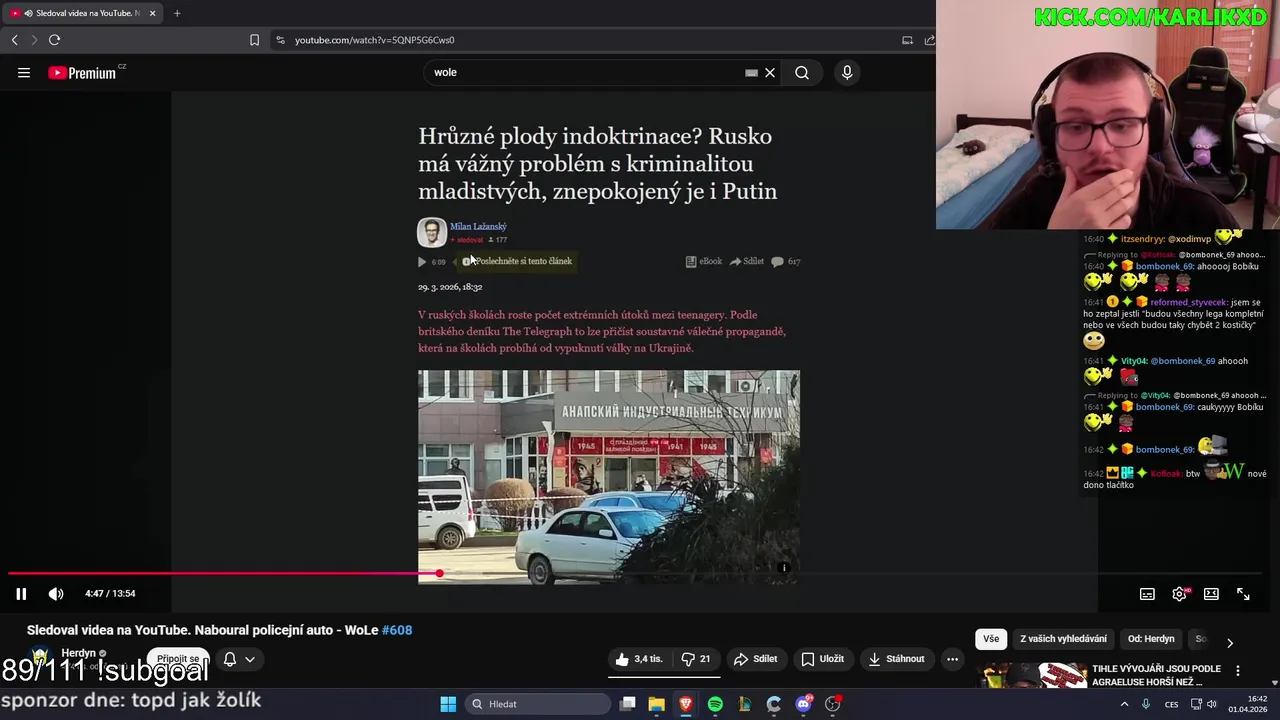Open File Explorer from taskbar
The image size is (1280, 720).
click(x=656, y=704)
